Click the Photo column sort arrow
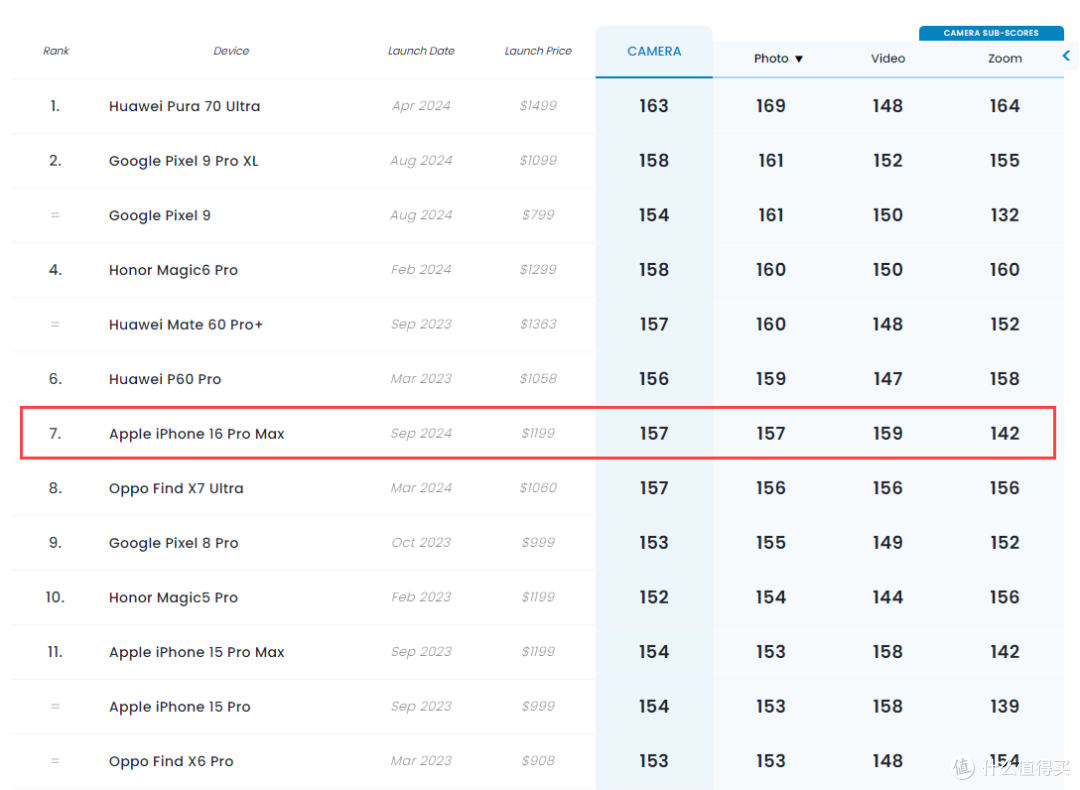Screen dimensions: 1080x790 [x=799, y=59]
